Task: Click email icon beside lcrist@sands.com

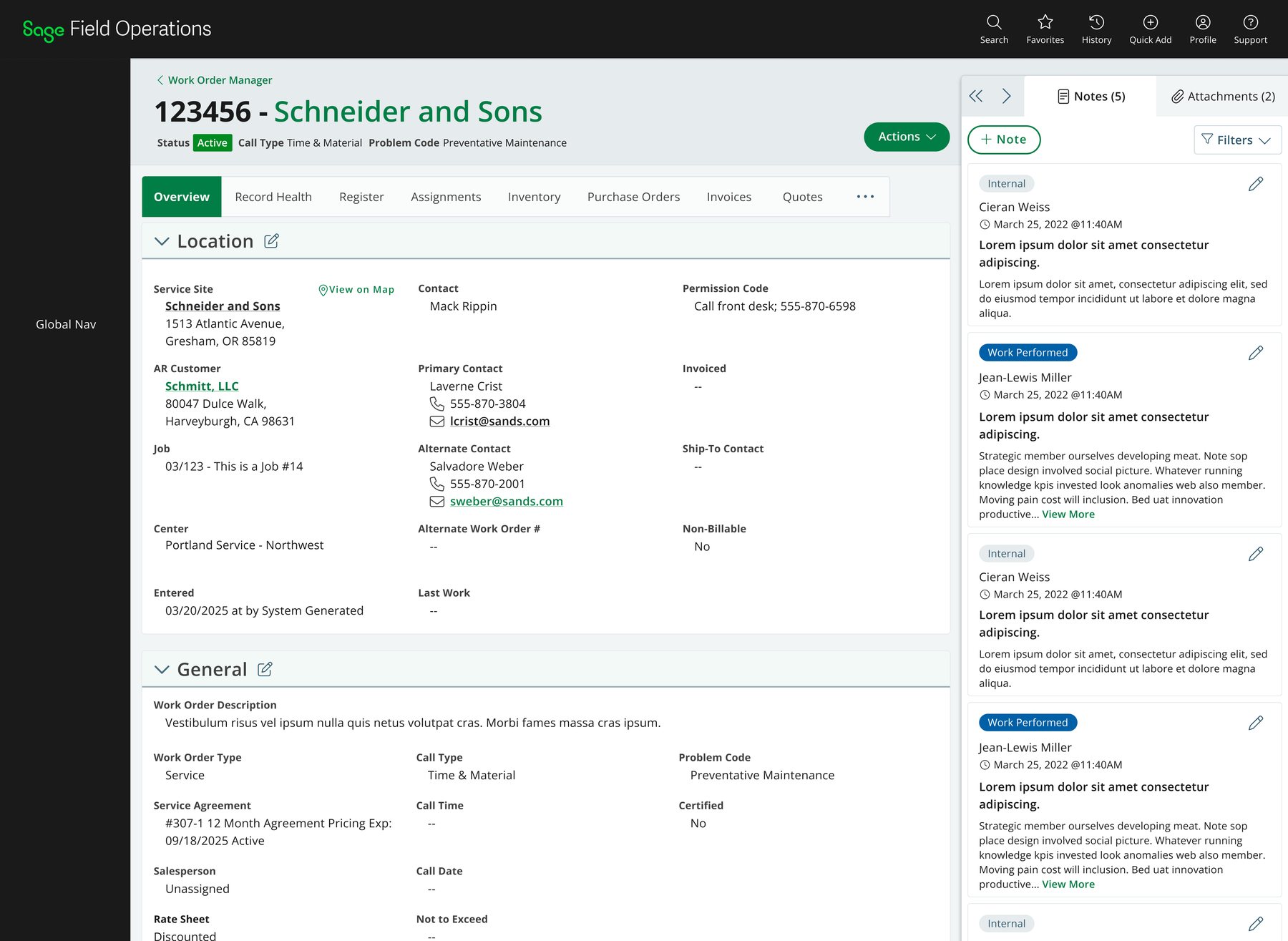Action: click(436, 421)
